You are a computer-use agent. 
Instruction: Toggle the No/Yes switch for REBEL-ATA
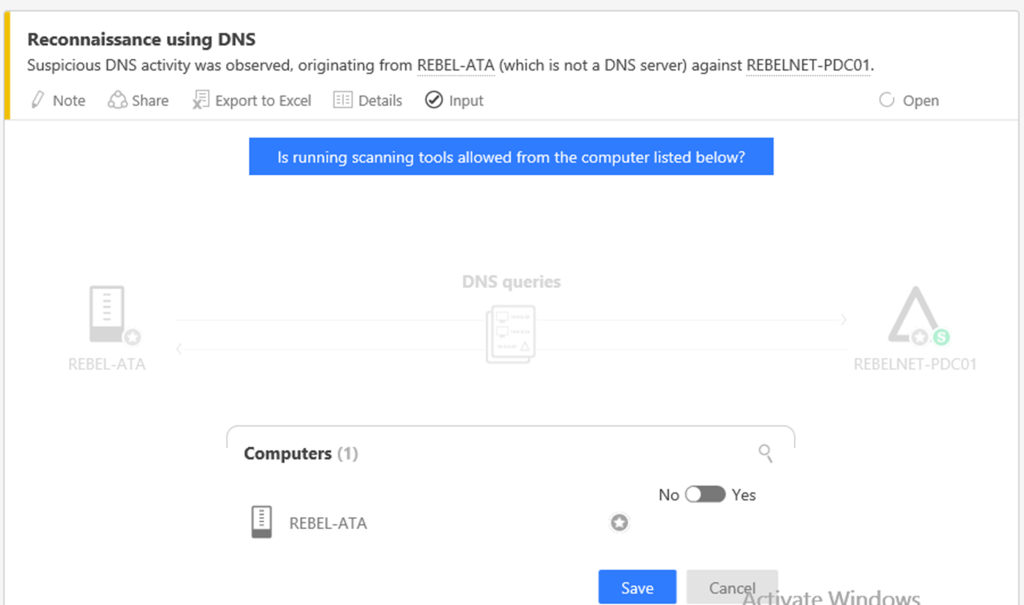[705, 495]
